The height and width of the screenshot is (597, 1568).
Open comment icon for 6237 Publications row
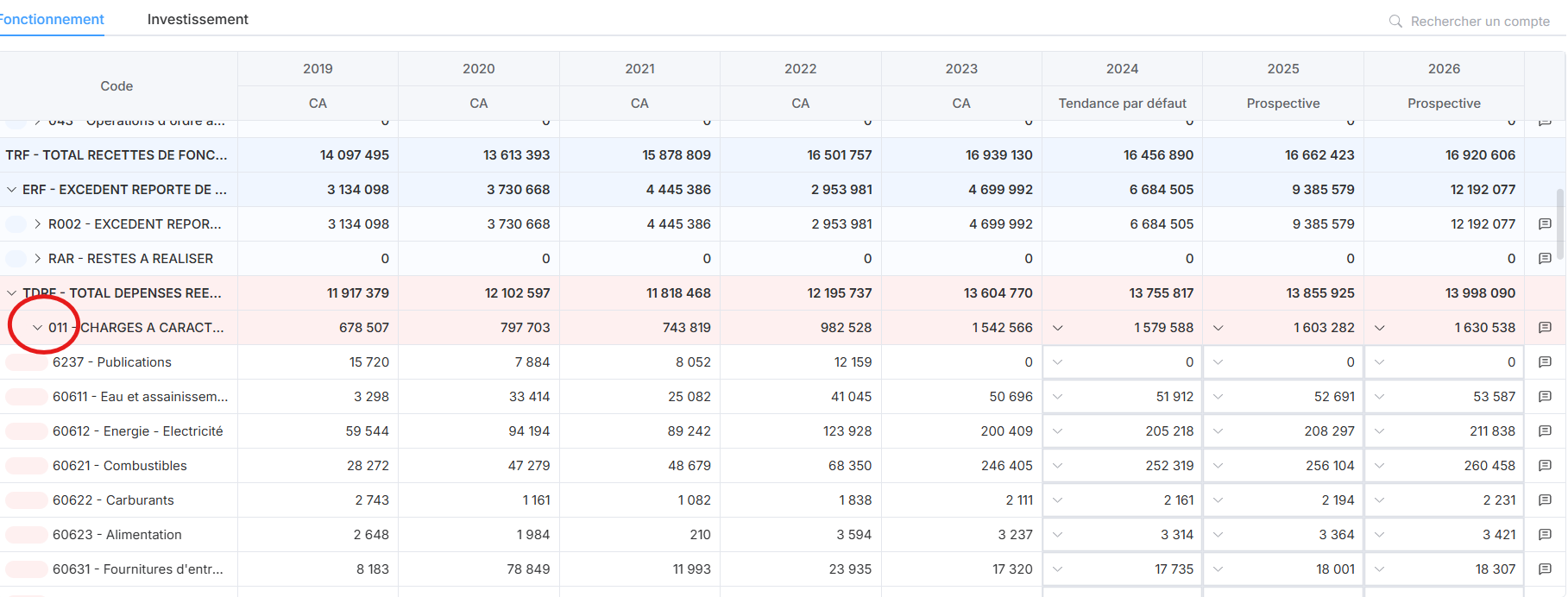[1545, 362]
